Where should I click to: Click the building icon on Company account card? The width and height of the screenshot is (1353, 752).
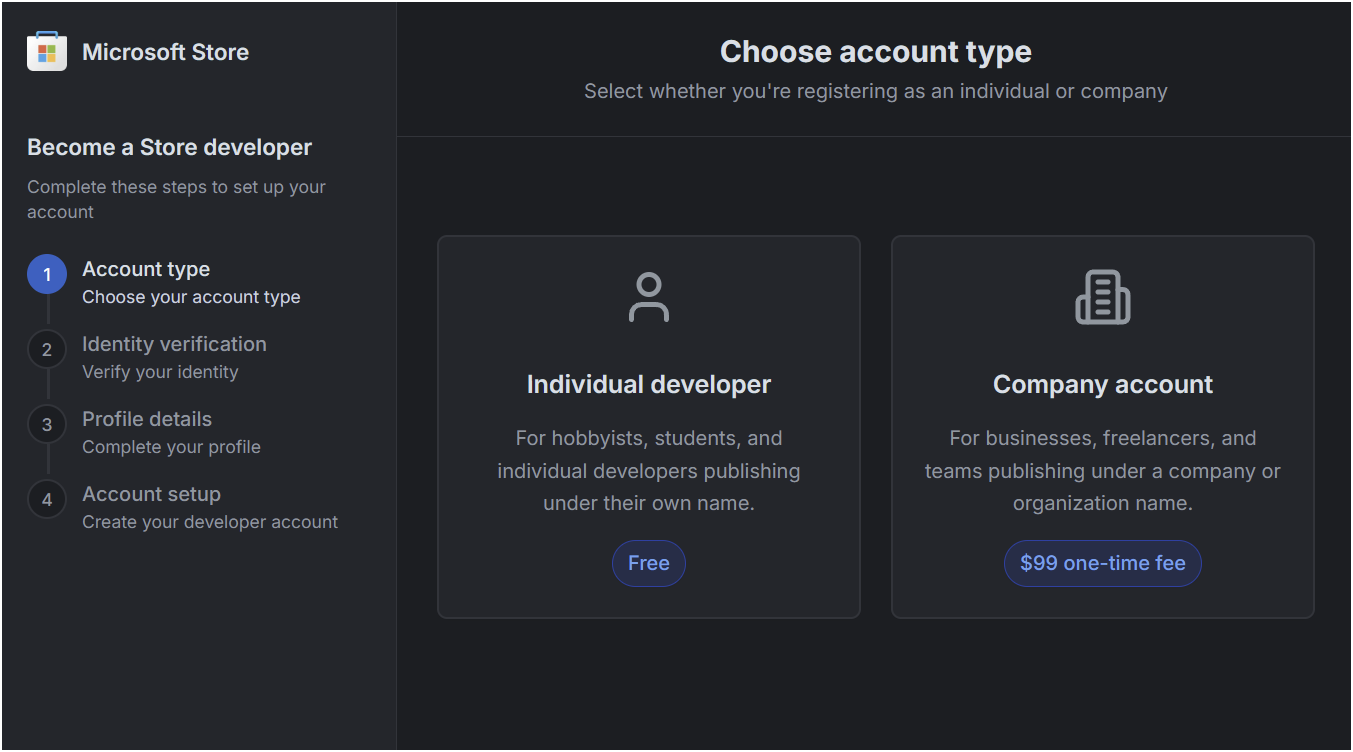1103,297
